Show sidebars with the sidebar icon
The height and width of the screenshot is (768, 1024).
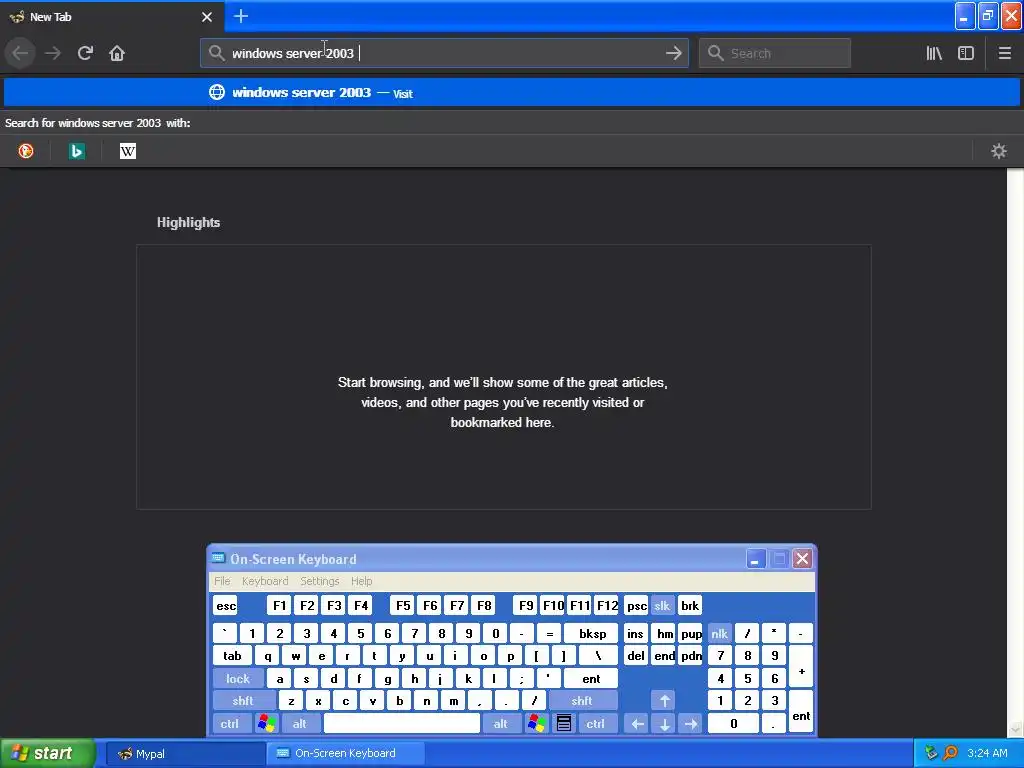966,53
